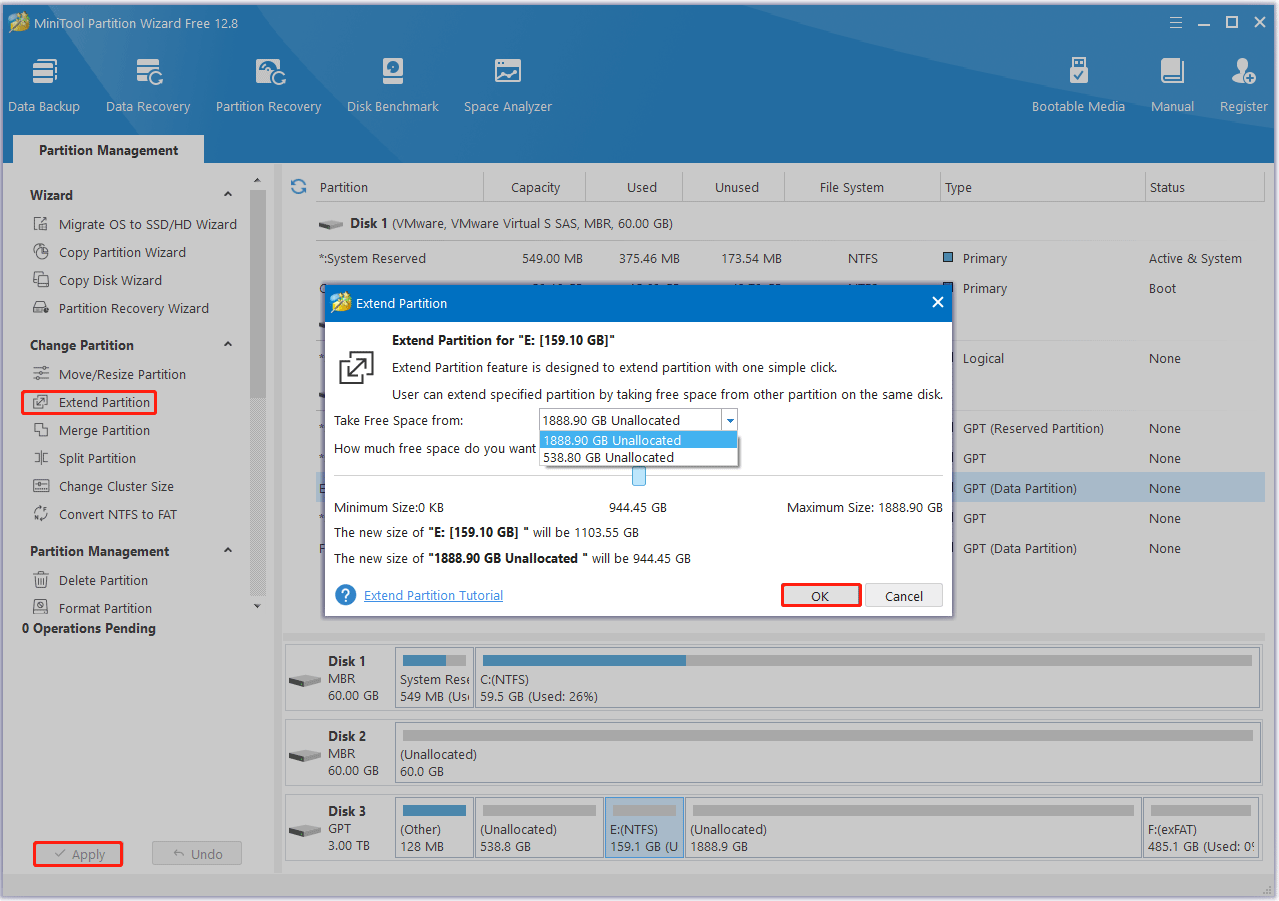Click the Take Free Space dropdown arrow

point(730,421)
